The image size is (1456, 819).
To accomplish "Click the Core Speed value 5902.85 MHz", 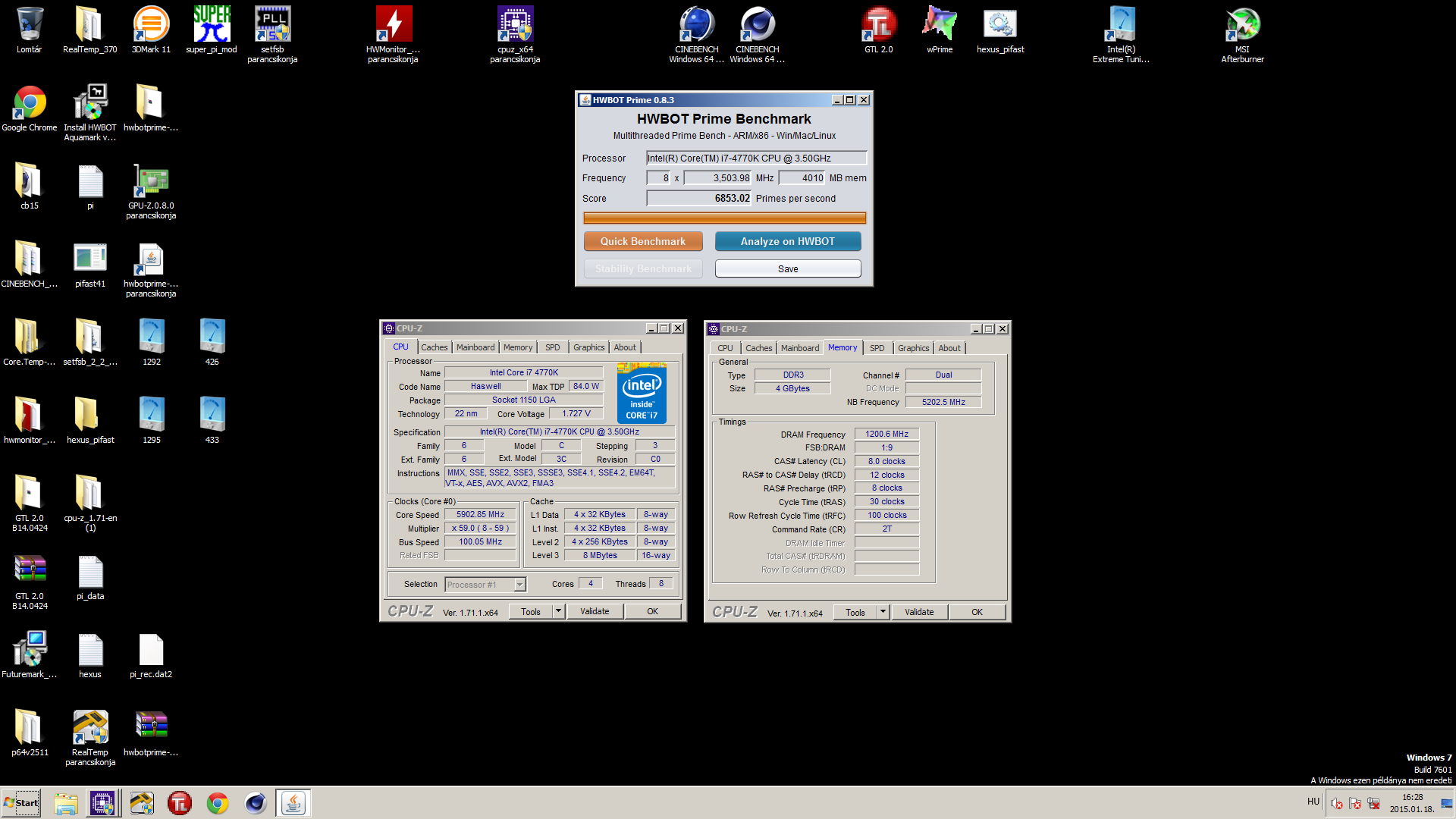I will (x=480, y=514).
